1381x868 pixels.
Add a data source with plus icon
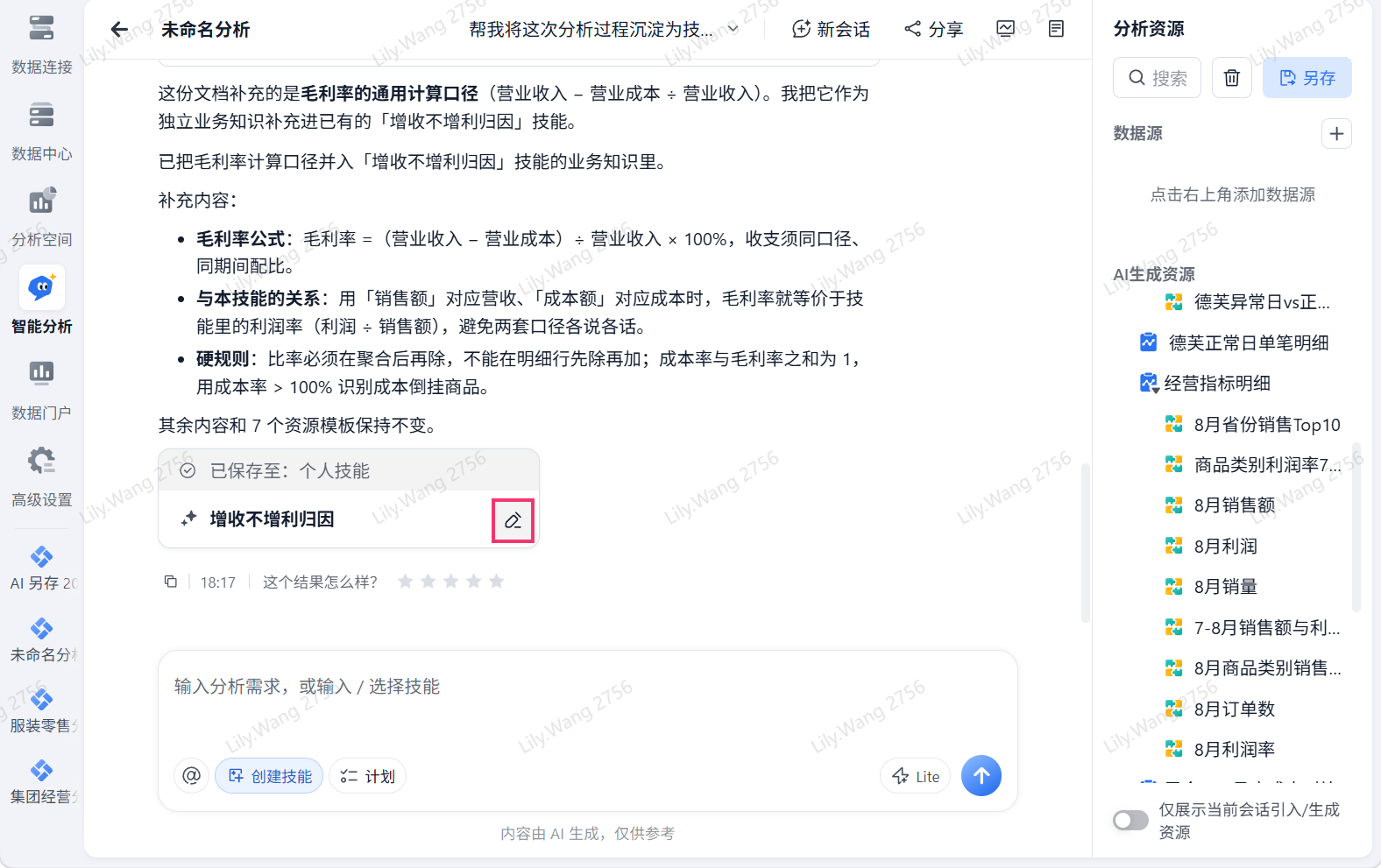pos(1336,134)
